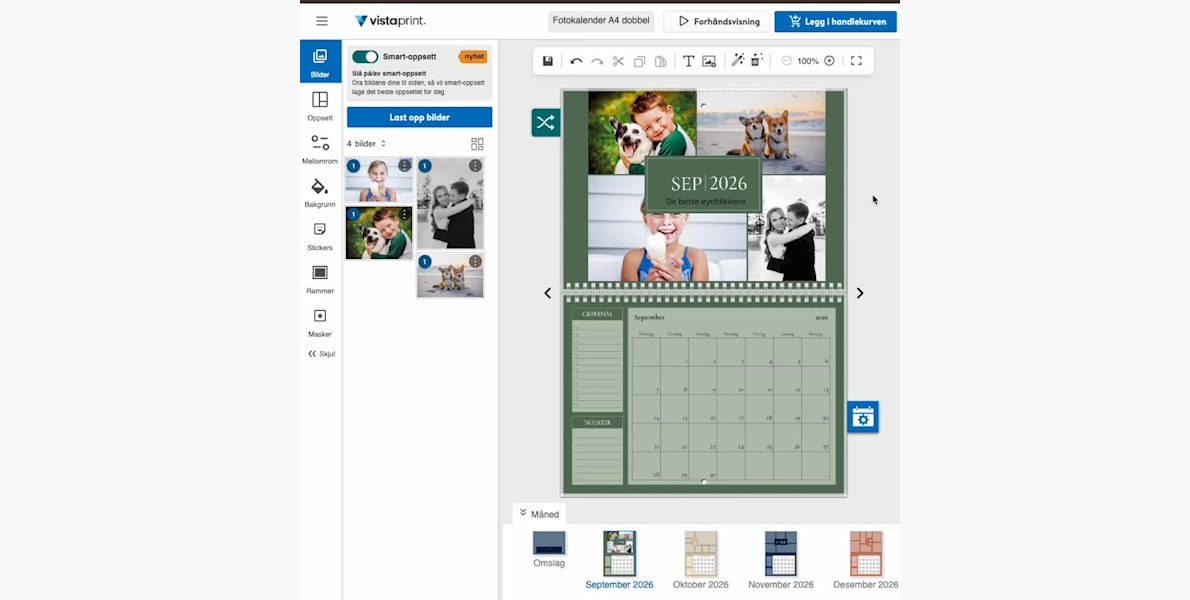Click the magic wand auto-fill icon

(x=738, y=61)
